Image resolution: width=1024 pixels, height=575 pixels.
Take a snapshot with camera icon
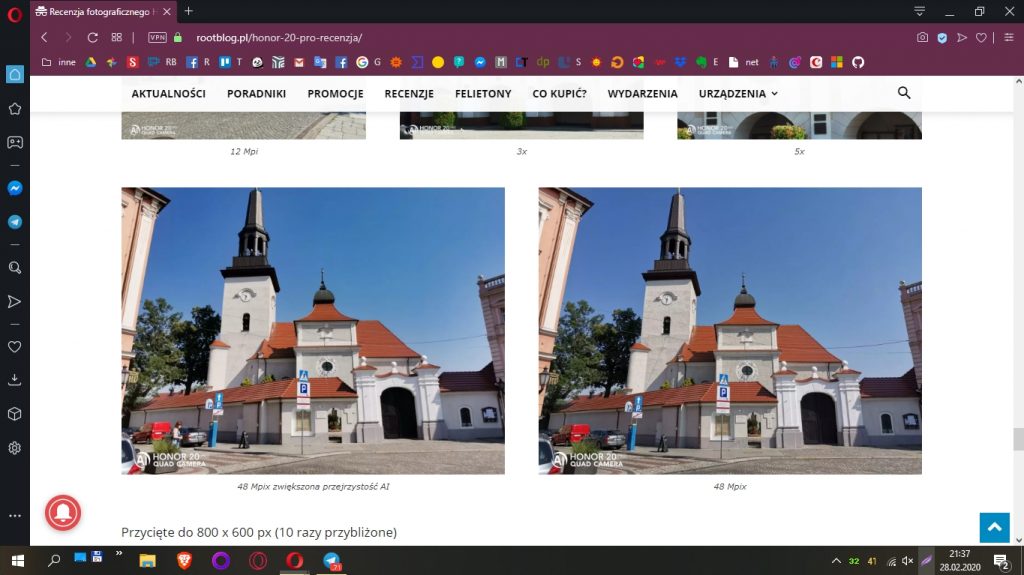922,37
